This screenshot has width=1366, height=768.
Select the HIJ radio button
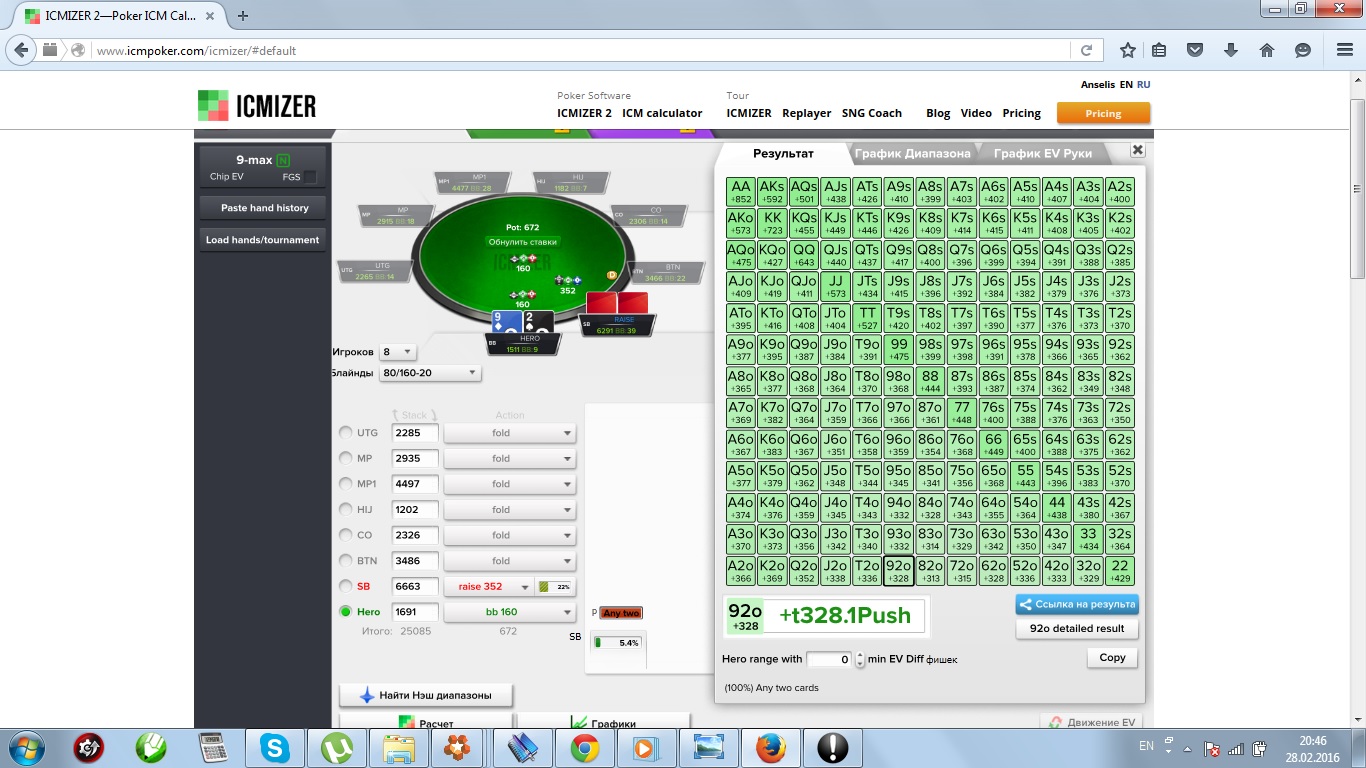tap(346, 509)
